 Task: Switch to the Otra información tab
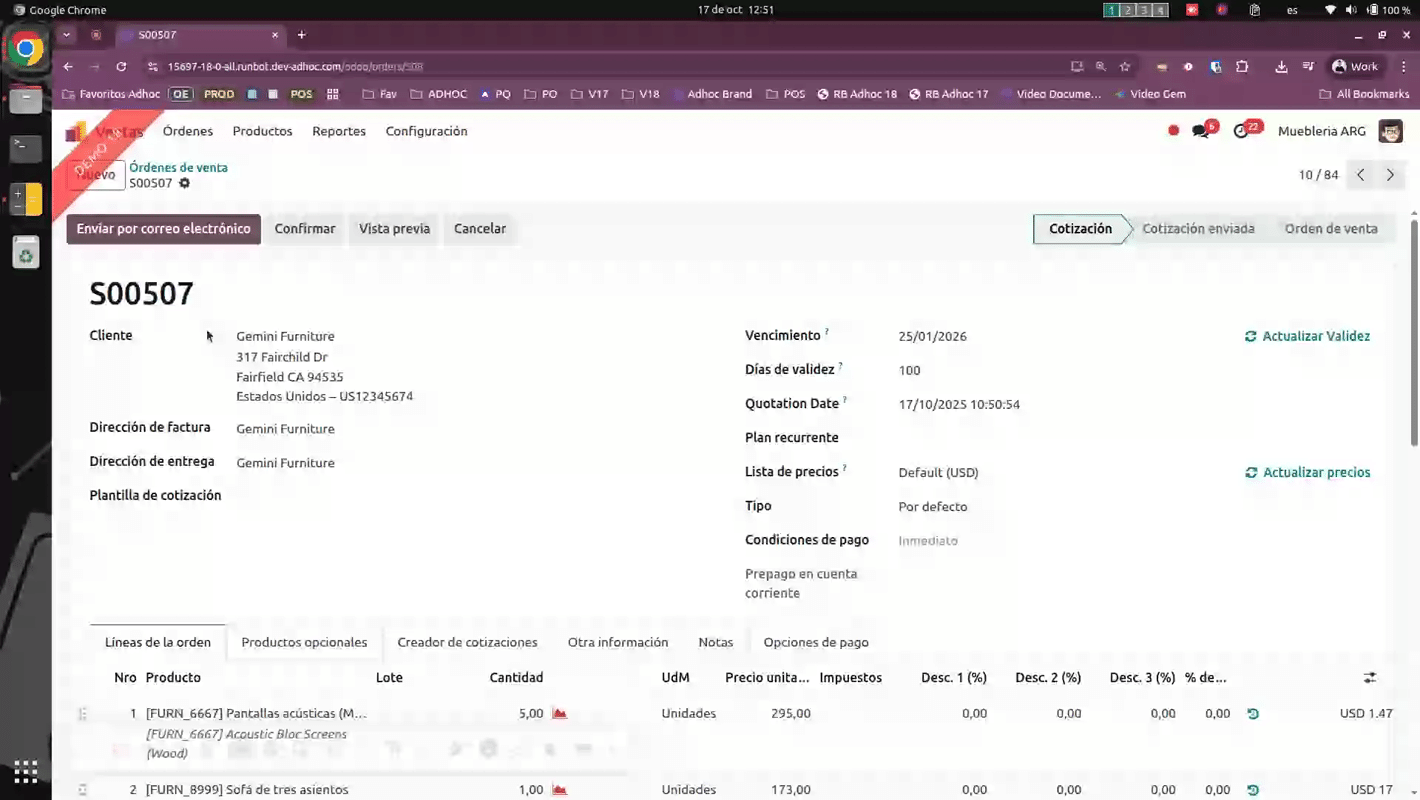(x=617, y=642)
